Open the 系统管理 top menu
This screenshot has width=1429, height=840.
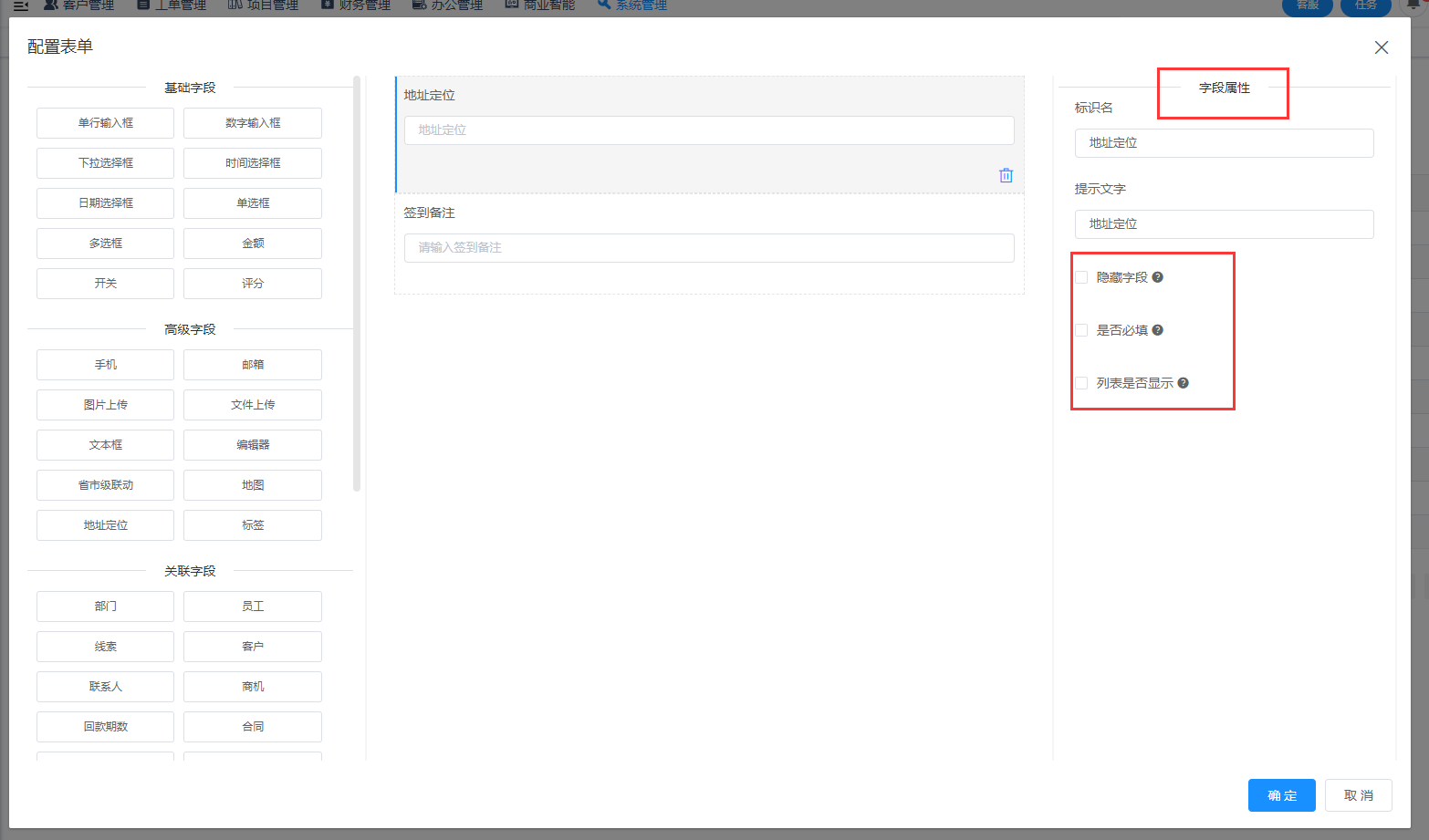[633, 5]
